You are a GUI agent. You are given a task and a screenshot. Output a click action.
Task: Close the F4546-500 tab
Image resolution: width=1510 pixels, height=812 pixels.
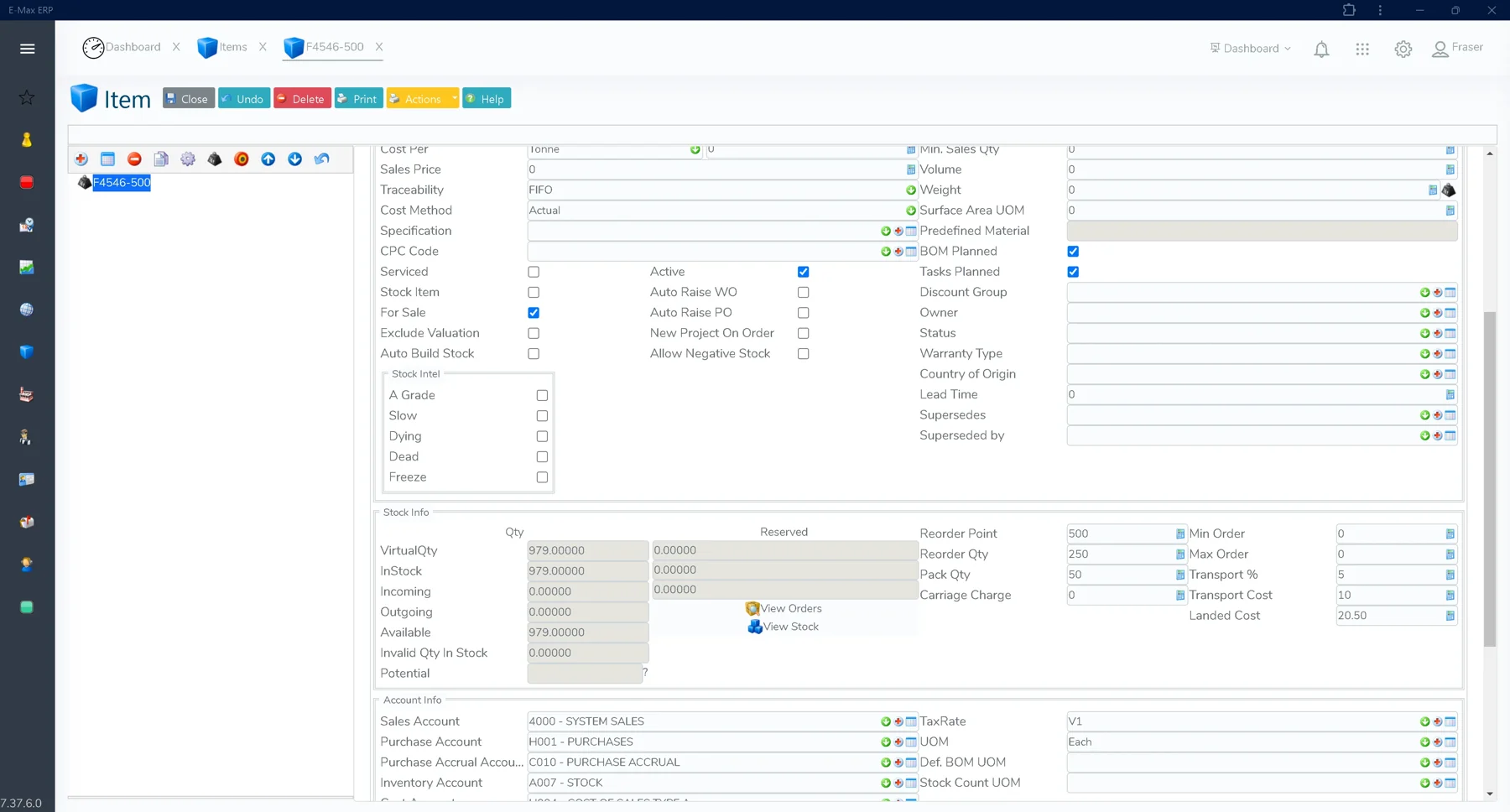click(x=379, y=47)
